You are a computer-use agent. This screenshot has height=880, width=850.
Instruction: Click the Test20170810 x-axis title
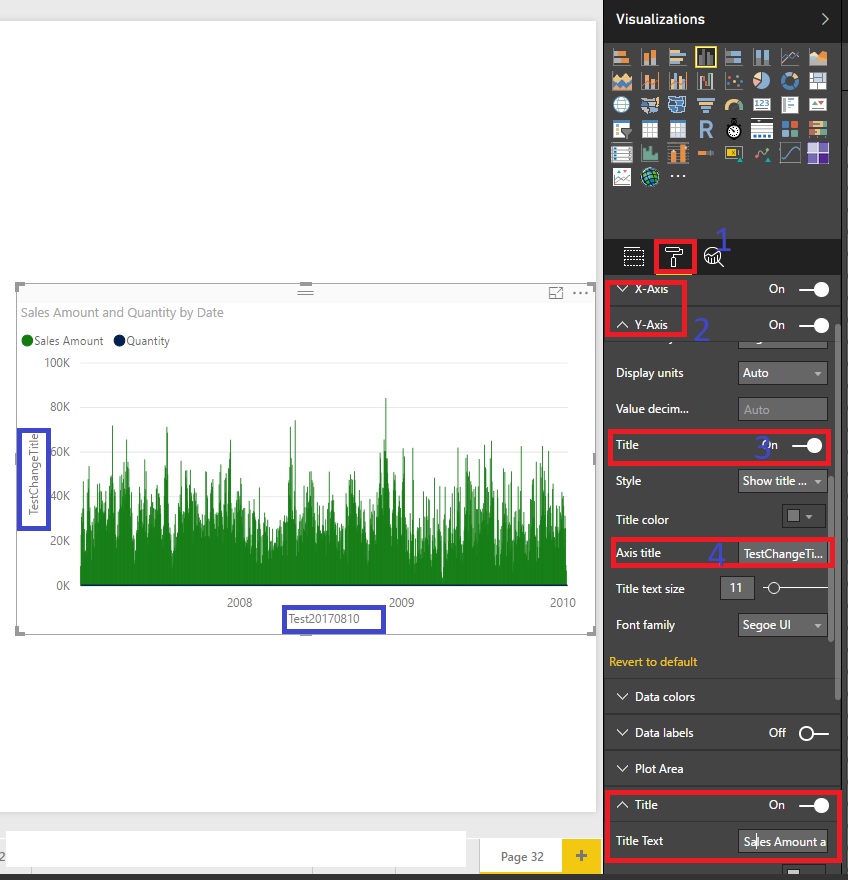tap(324, 618)
